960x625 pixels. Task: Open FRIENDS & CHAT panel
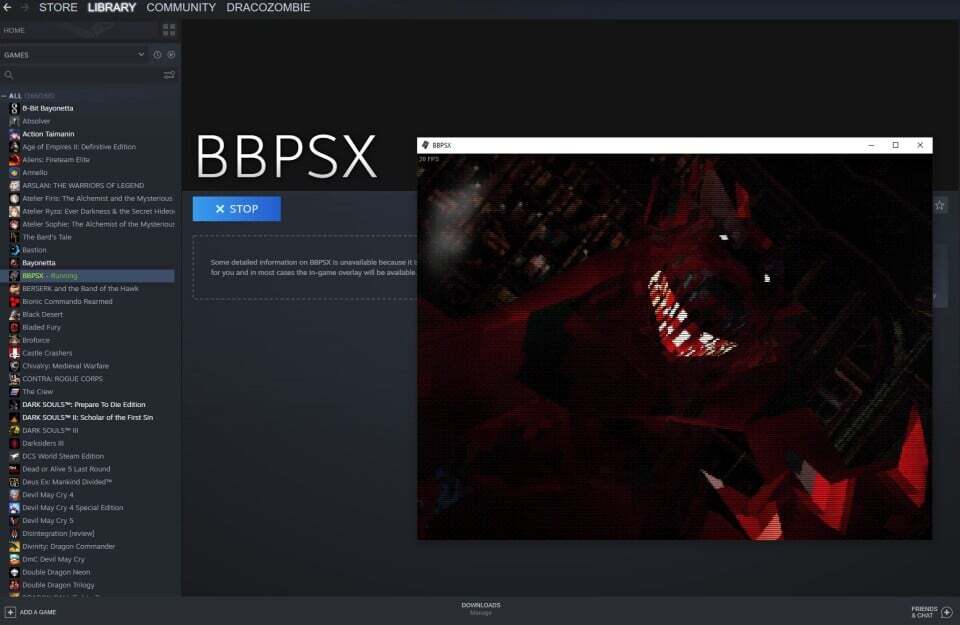coord(932,612)
